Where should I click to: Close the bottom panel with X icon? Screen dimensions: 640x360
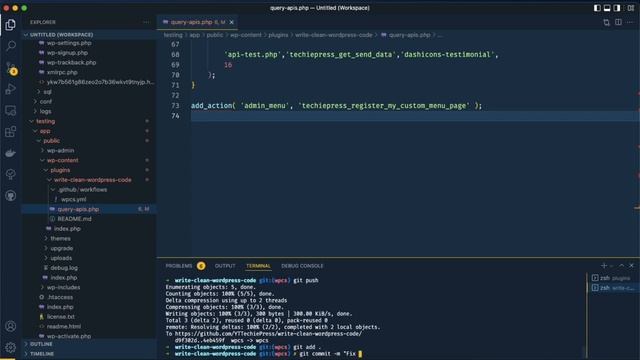tap(631, 265)
